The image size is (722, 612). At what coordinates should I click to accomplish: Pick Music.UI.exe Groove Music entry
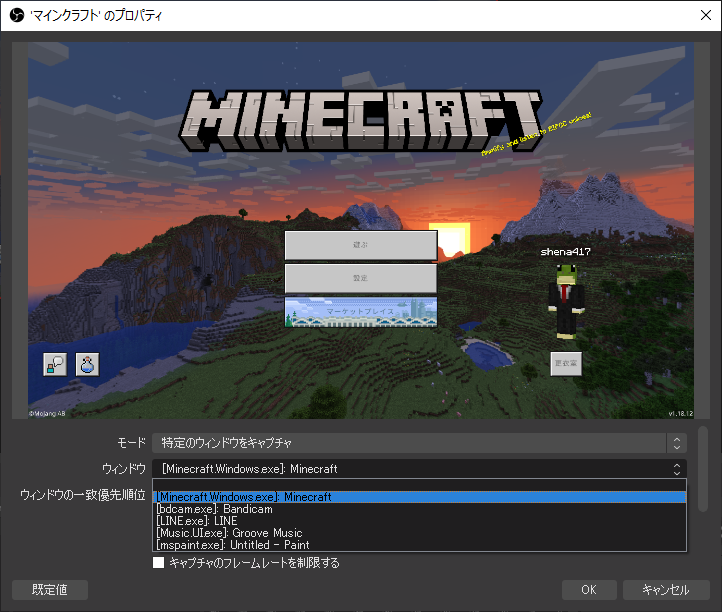[420, 533]
